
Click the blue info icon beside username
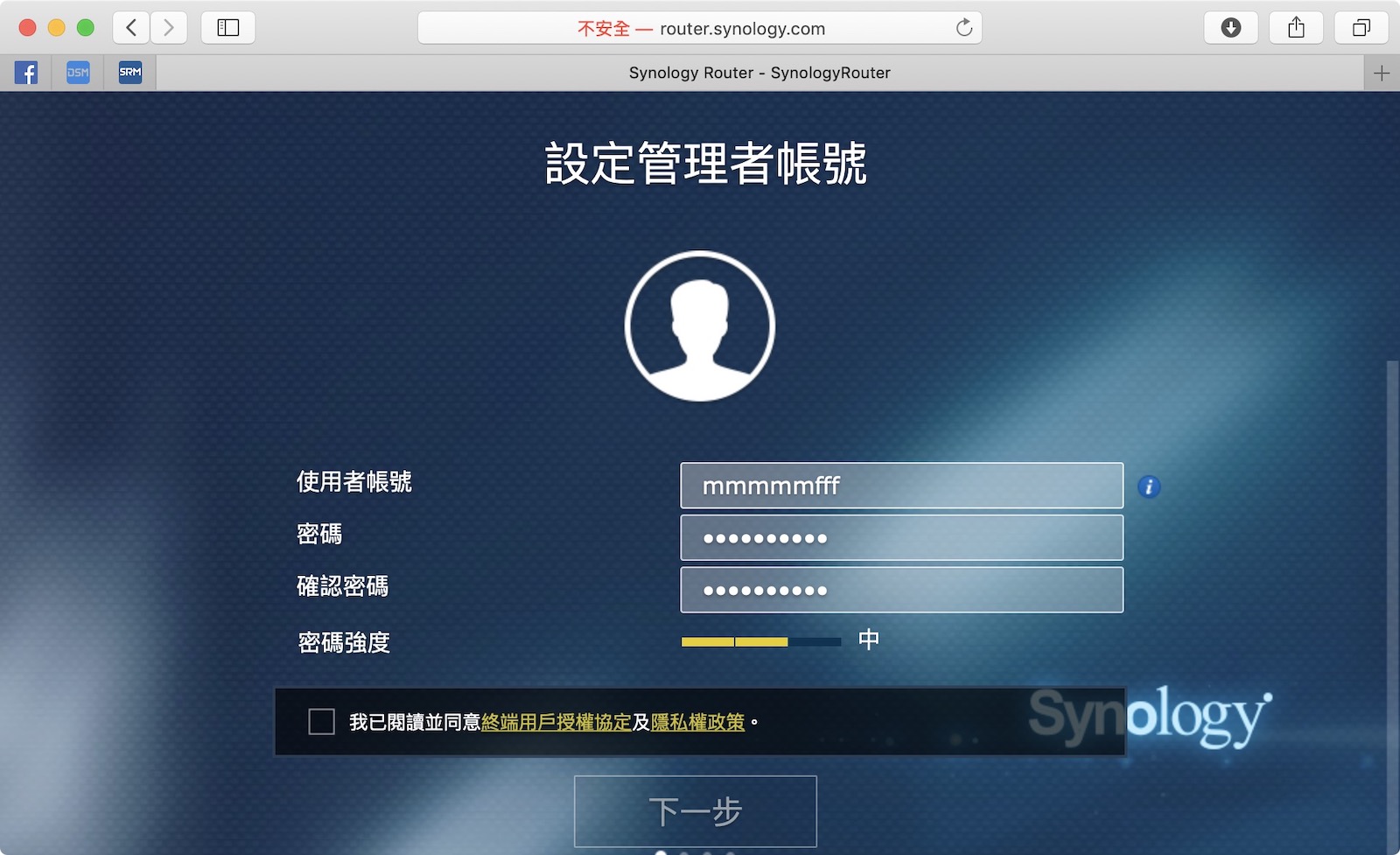tap(1149, 487)
